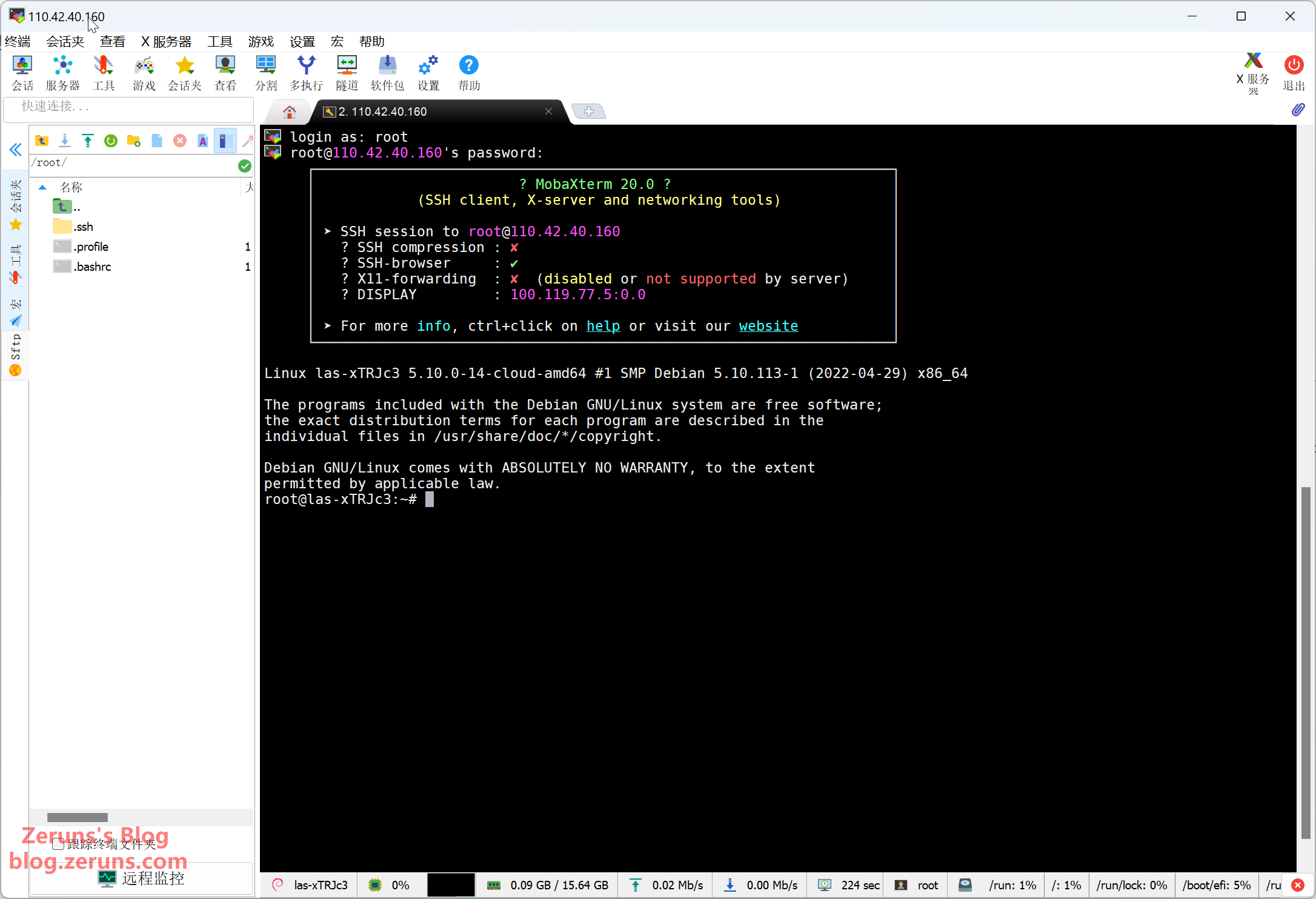The image size is (1316, 899).
Task: Open a new tab with plus button
Action: [589, 111]
